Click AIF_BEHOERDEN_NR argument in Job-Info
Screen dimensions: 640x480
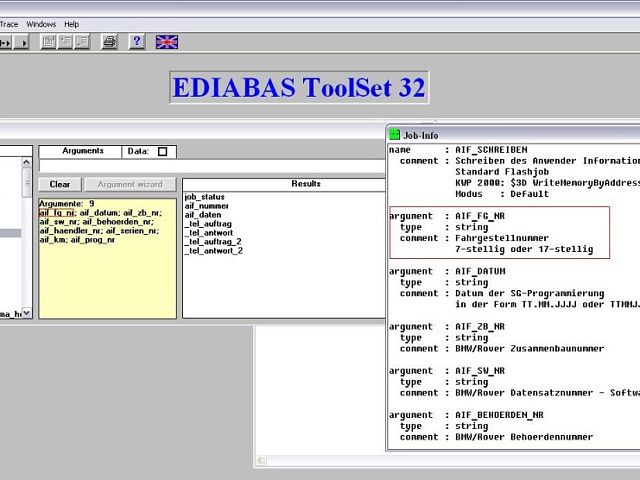click(499, 415)
